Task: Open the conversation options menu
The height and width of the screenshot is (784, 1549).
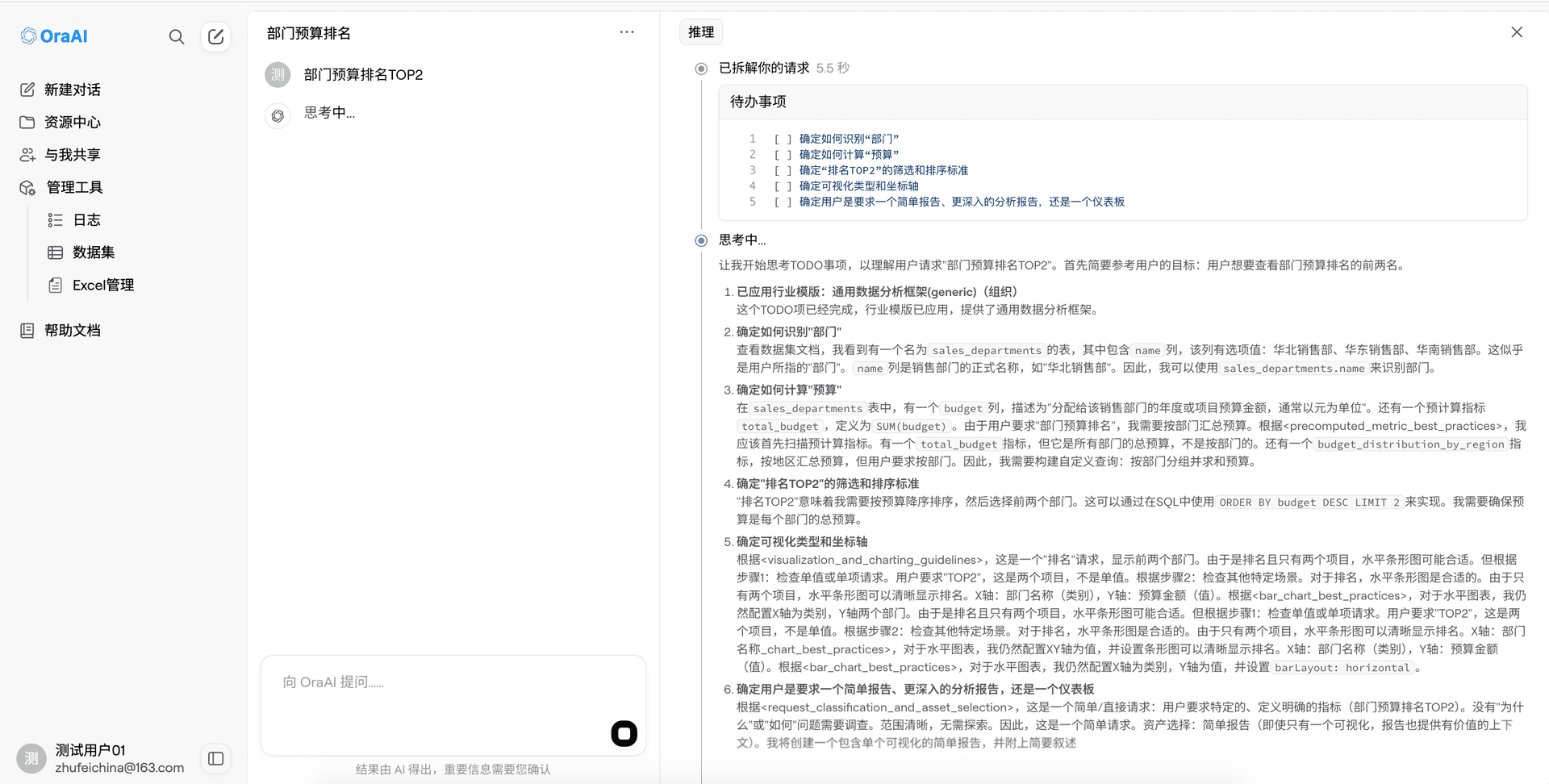Action: pyautogui.click(x=627, y=31)
